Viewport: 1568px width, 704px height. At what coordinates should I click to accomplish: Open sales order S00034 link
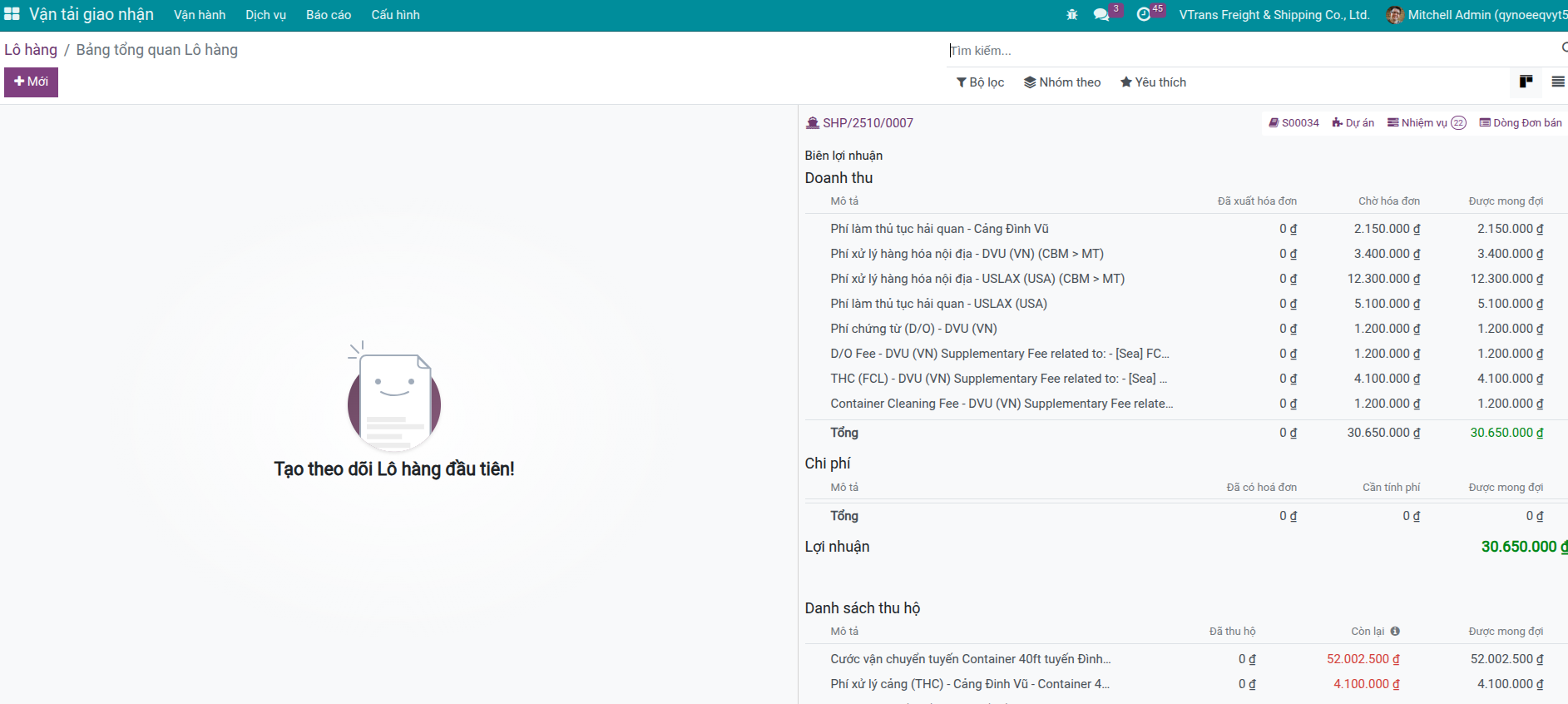[x=1293, y=123]
